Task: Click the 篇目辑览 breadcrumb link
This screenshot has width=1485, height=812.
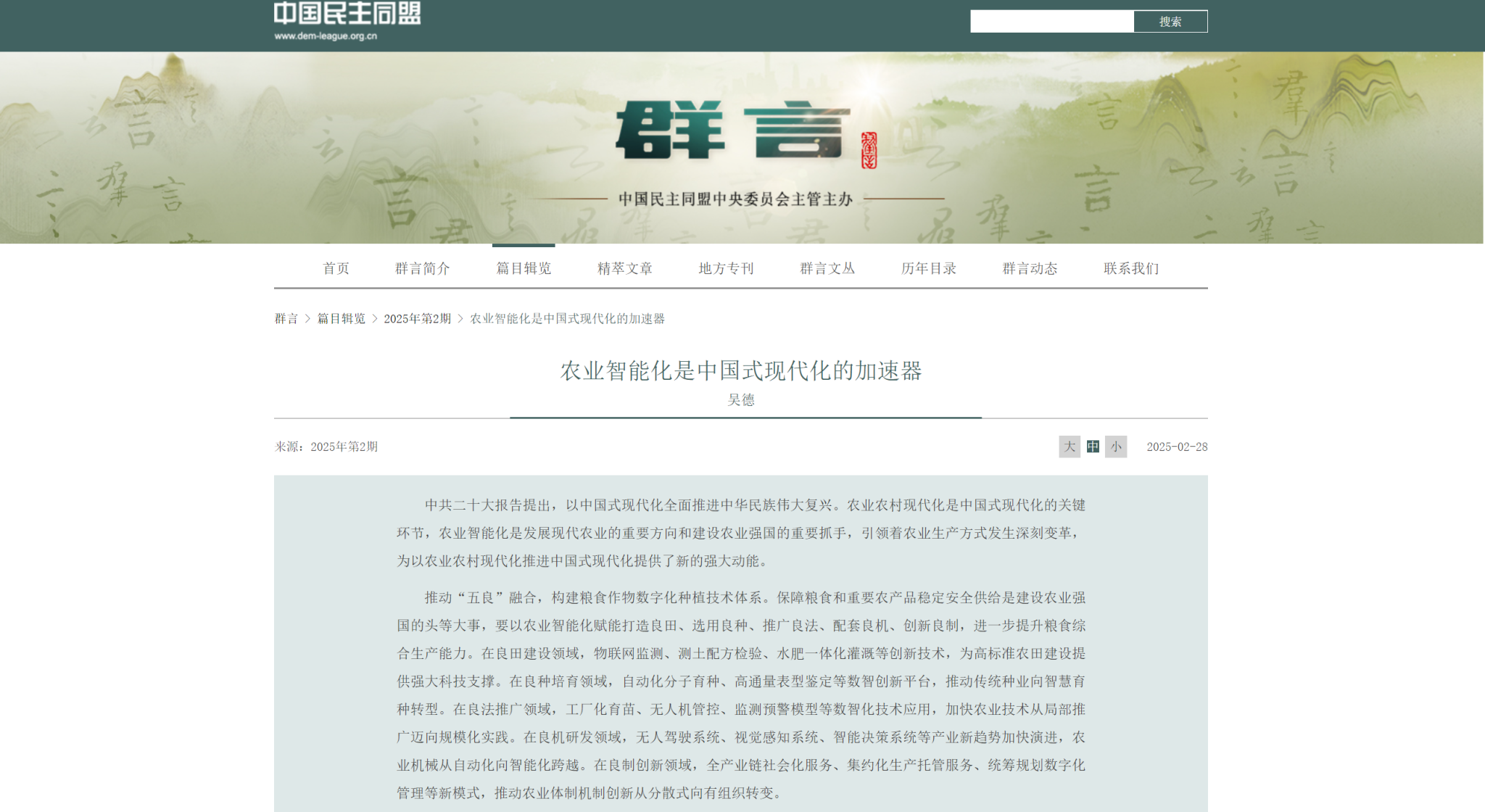Action: pos(341,319)
